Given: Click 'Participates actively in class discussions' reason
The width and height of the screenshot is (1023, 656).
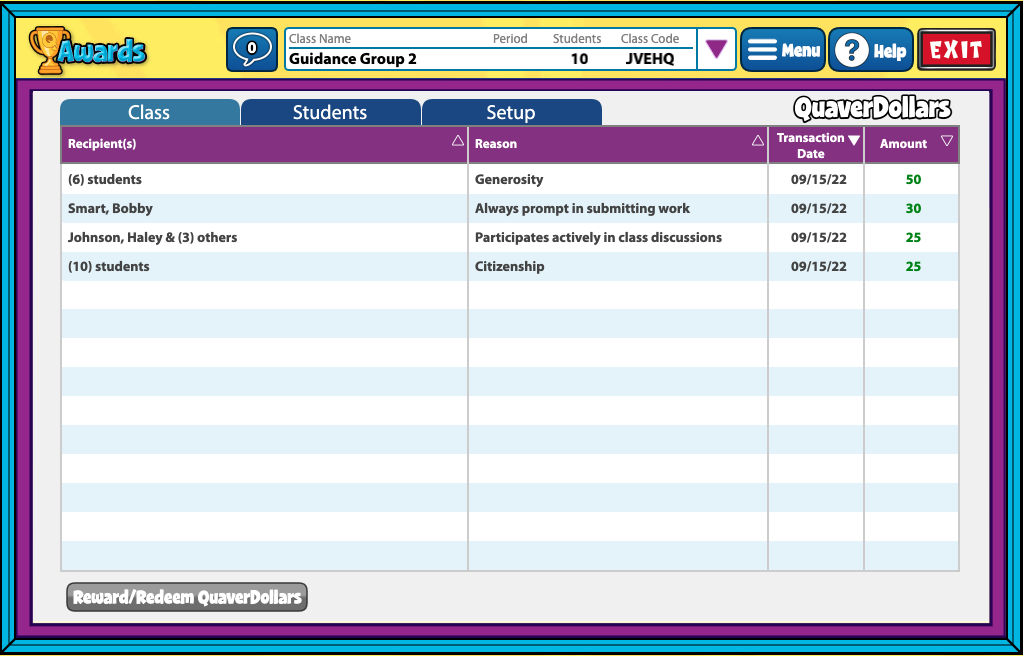Looking at the screenshot, I should click(x=618, y=238).
